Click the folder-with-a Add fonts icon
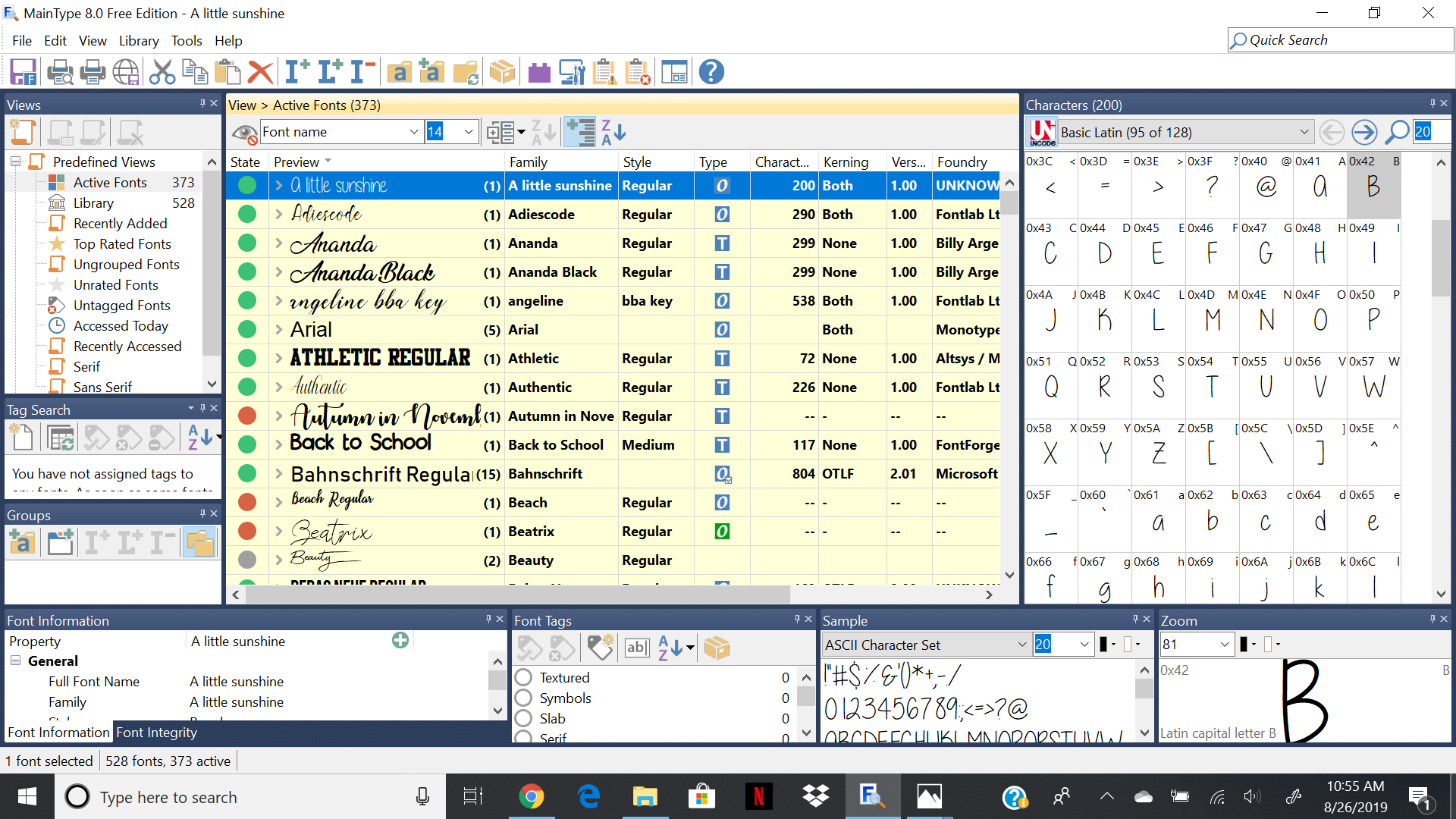Screen dimensions: 1456x819 click(399, 72)
